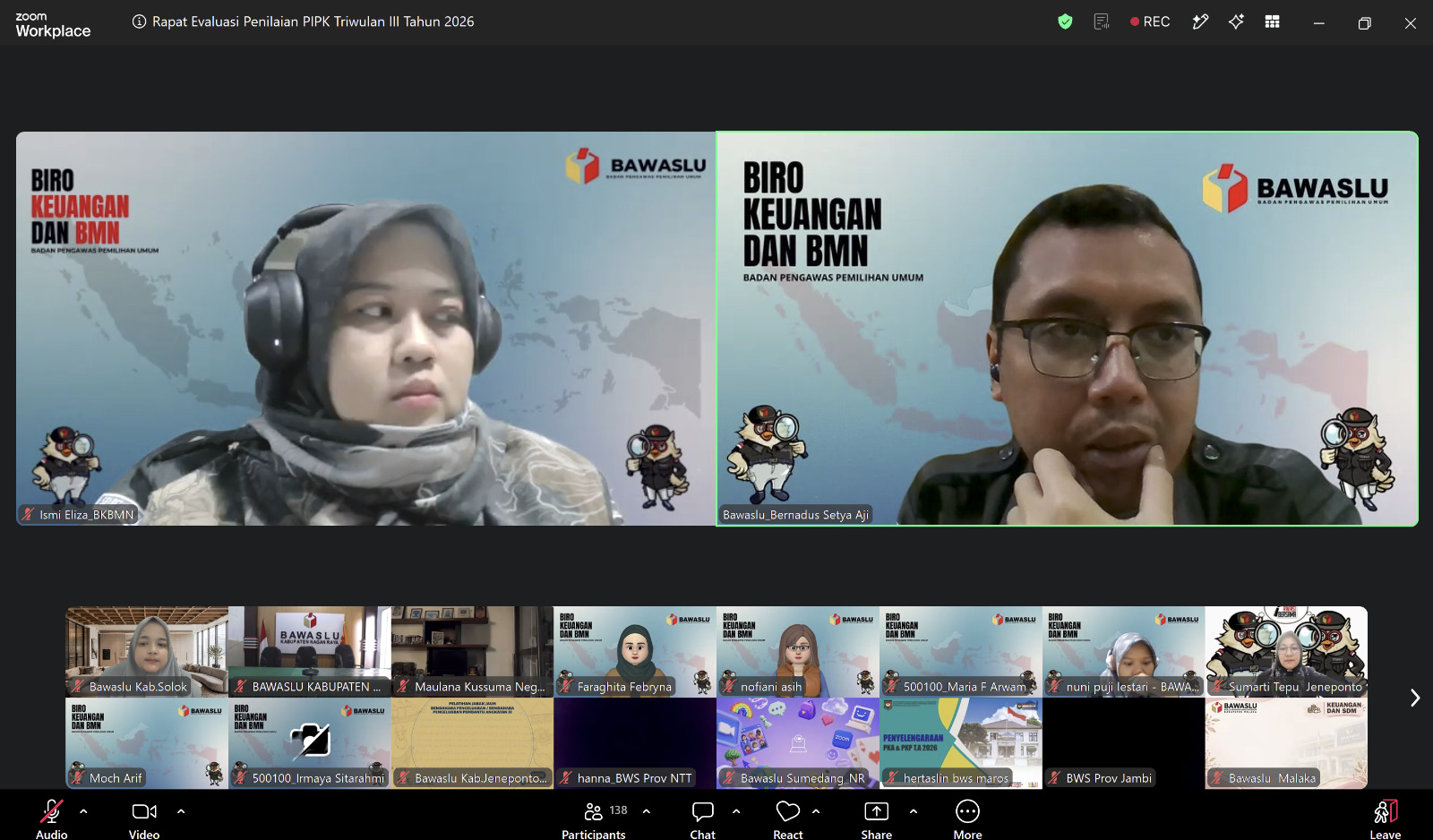
Task: Start Share screen
Action: click(x=877, y=819)
